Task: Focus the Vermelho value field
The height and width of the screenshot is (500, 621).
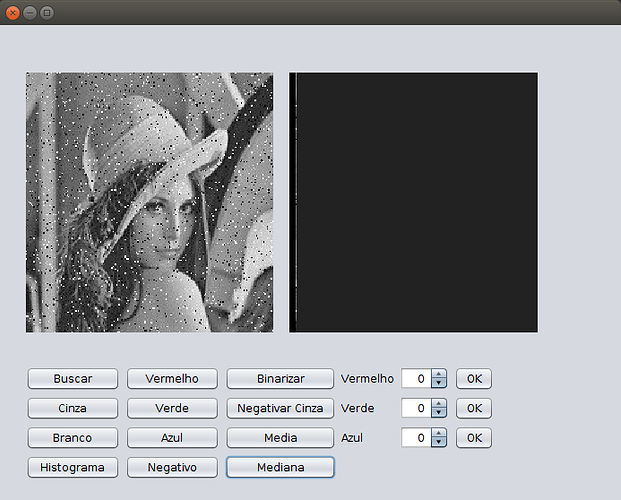Action: click(x=416, y=379)
